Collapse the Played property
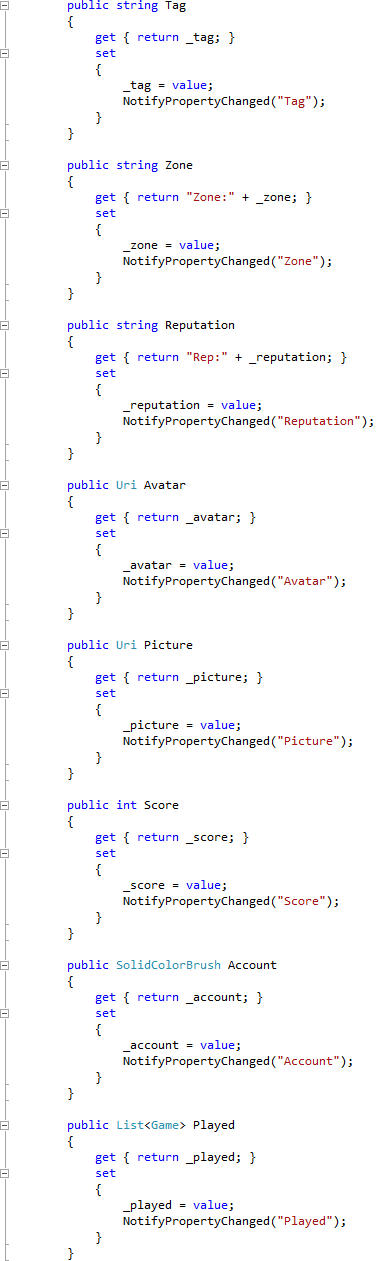The width and height of the screenshot is (376, 1261). [5, 1125]
